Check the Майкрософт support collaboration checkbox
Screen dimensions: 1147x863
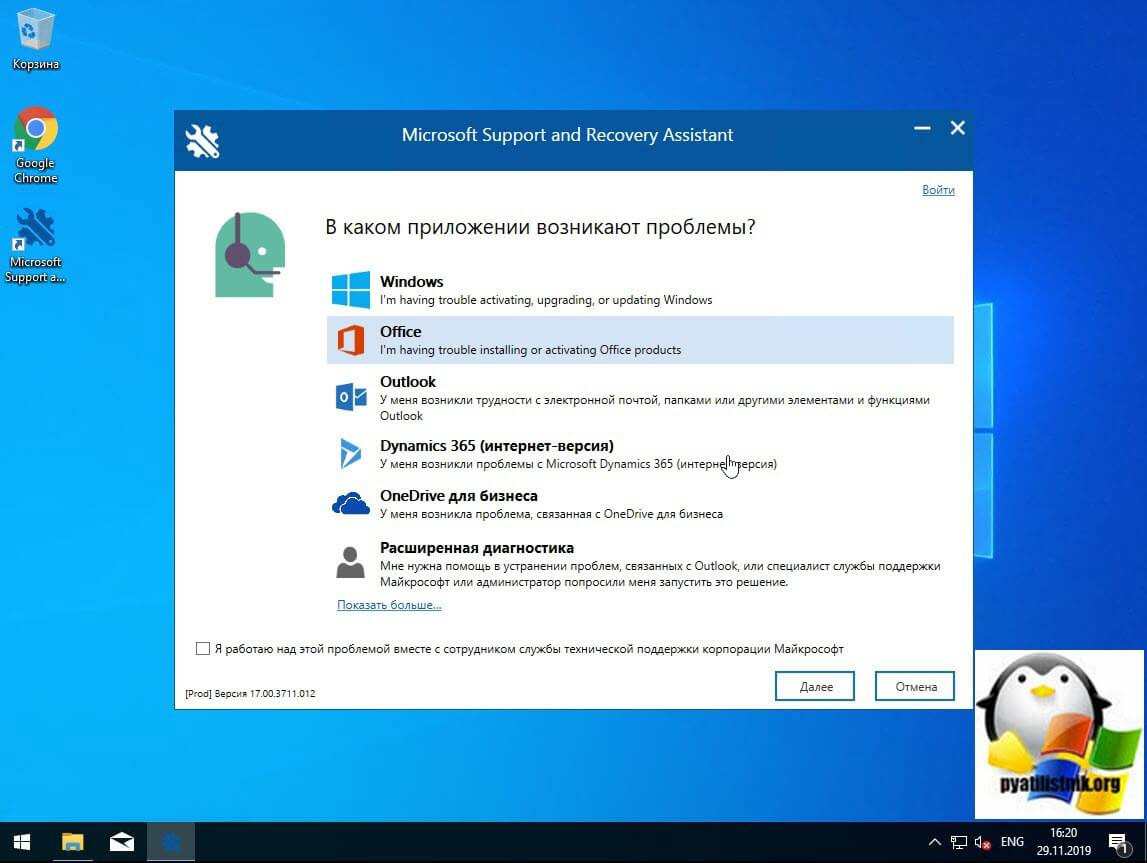pos(201,649)
